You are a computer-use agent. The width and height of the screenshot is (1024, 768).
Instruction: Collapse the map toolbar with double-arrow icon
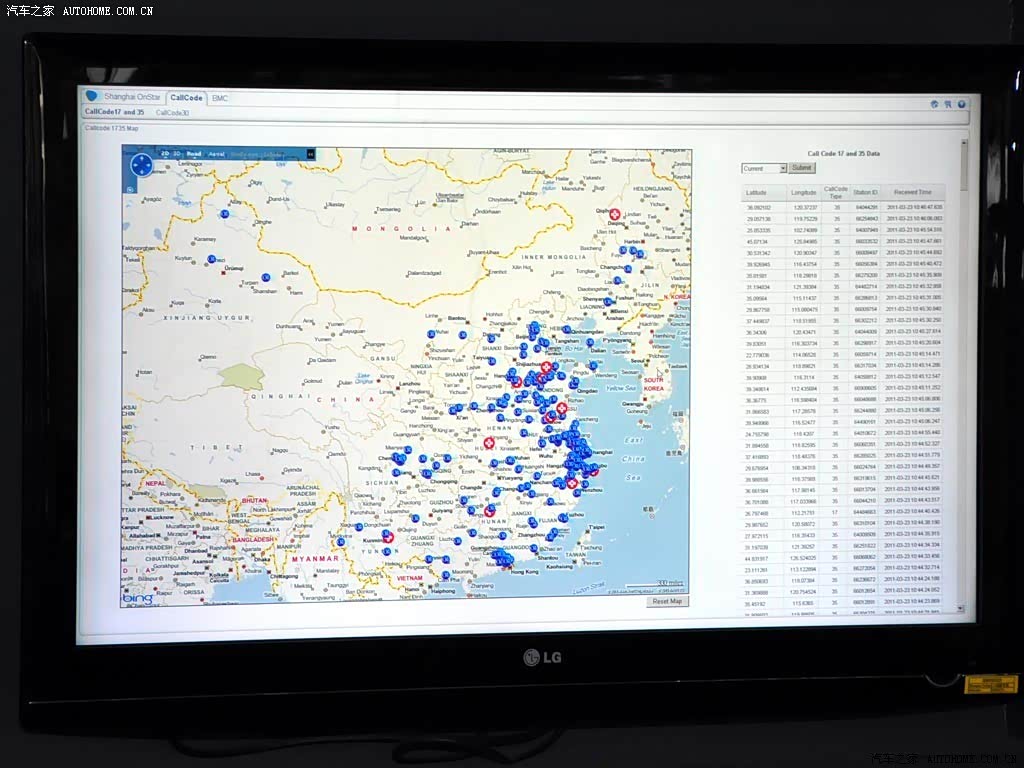click(310, 154)
